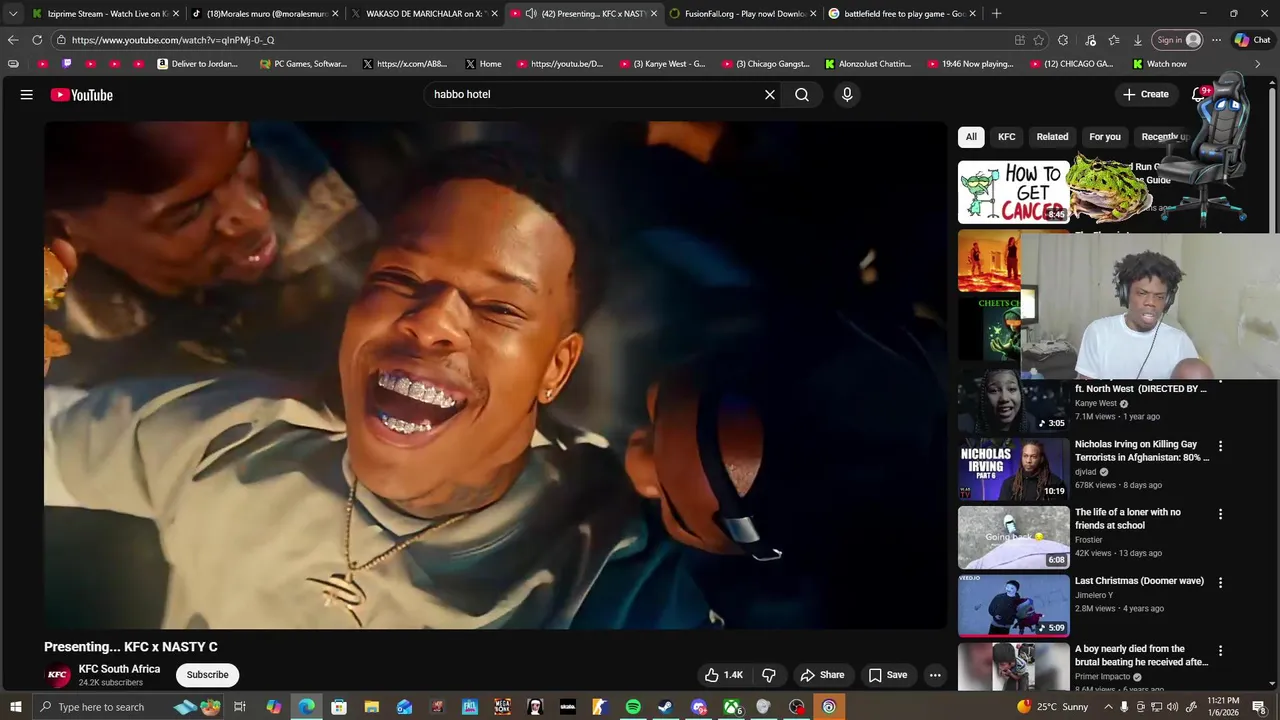Switch to the Iziprime Stream browser tab
The image size is (1280, 720).
(x=105, y=14)
